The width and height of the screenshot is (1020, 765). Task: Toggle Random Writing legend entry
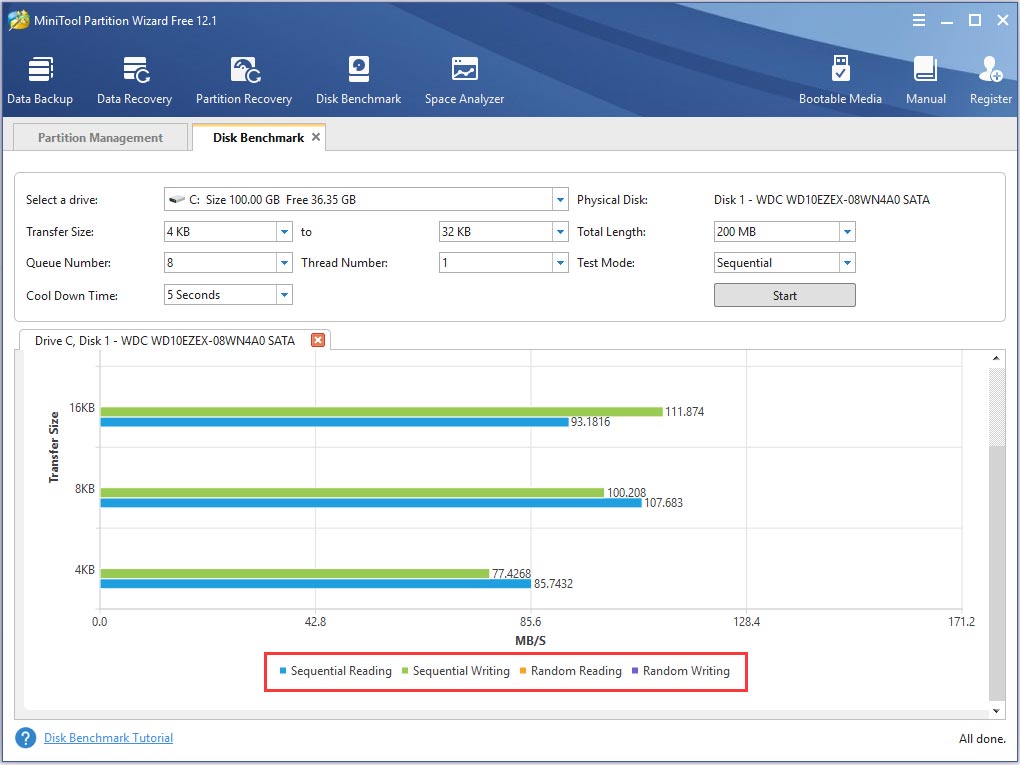coord(679,671)
